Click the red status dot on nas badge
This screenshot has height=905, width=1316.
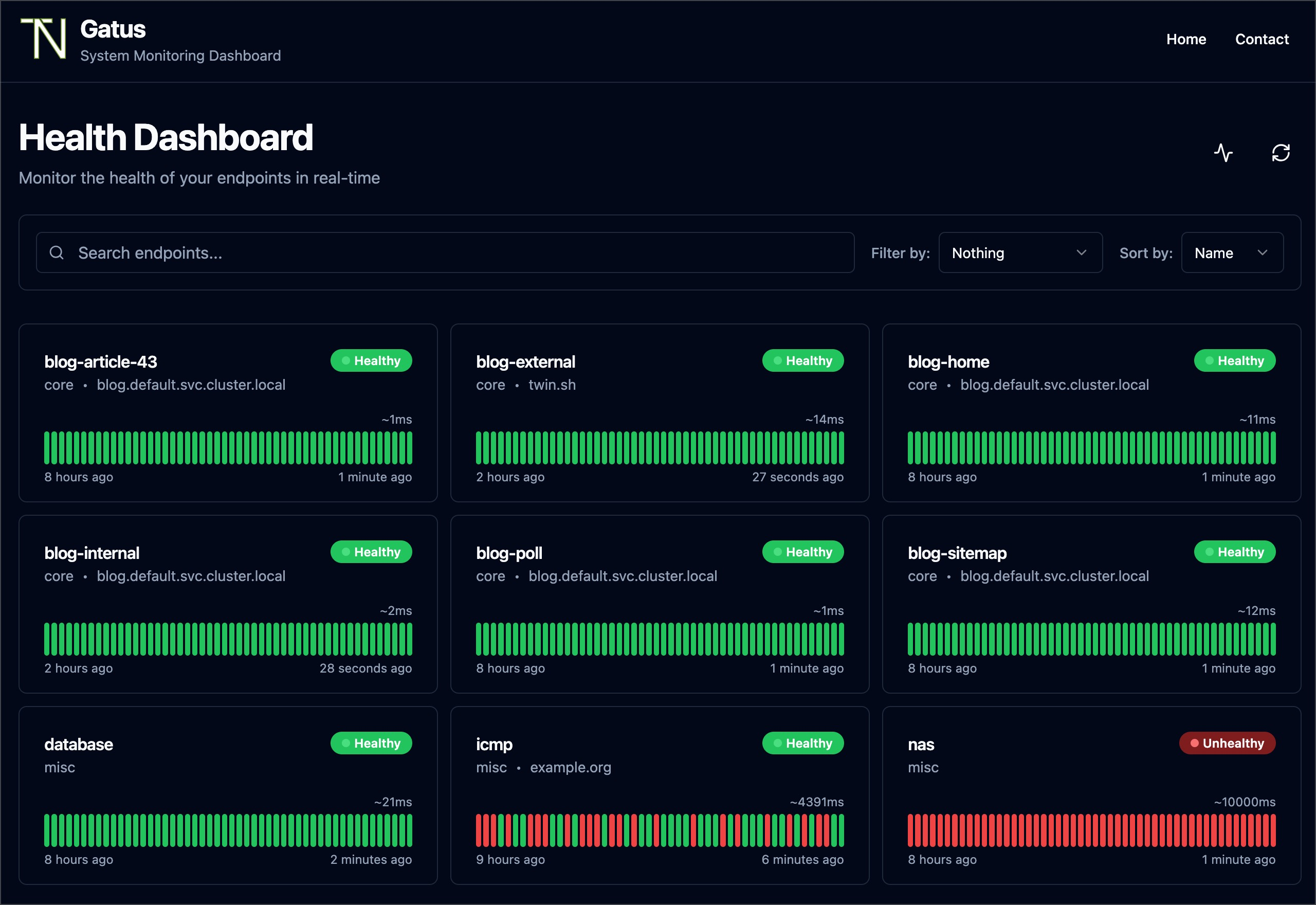tap(1196, 743)
